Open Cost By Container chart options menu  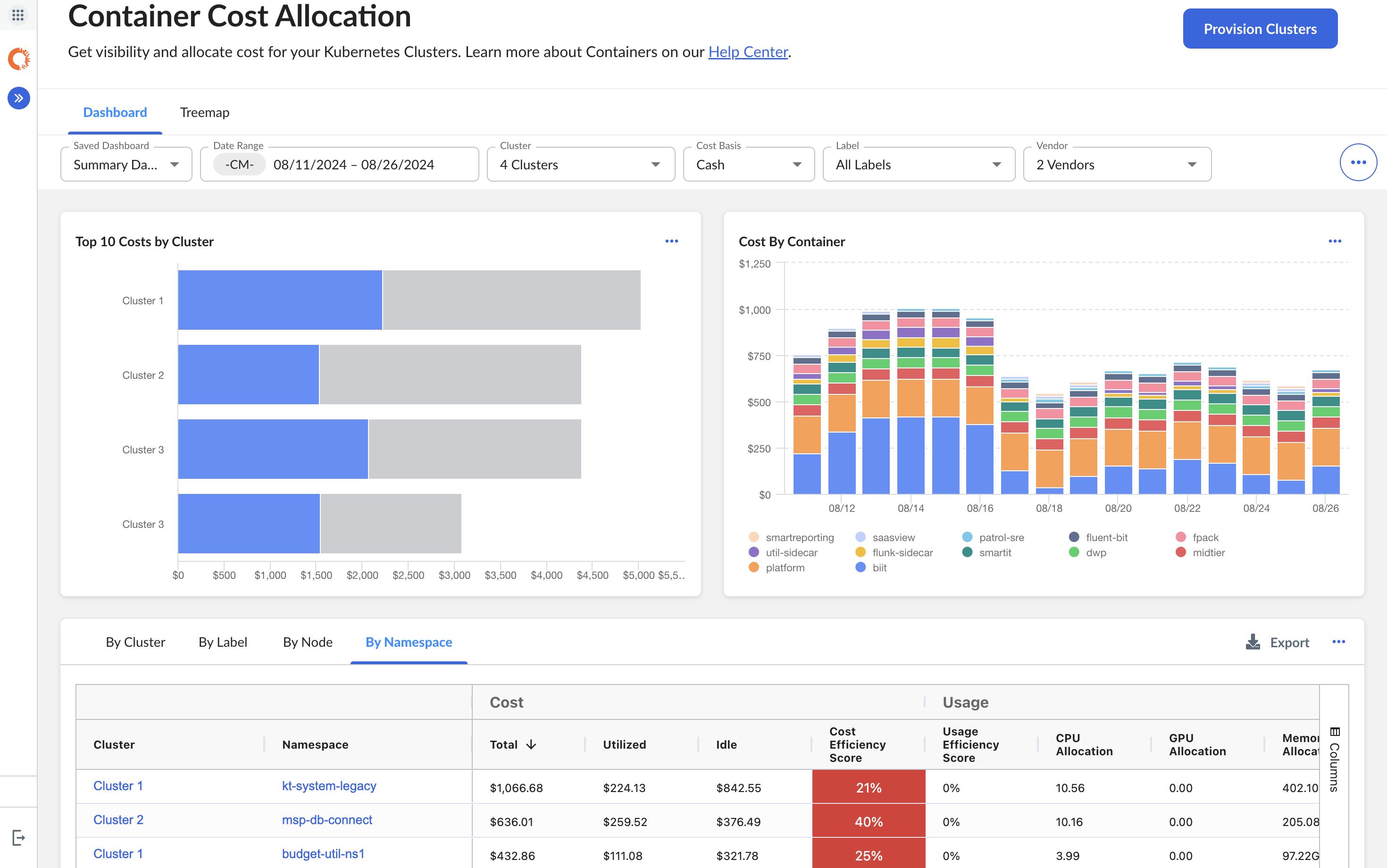(x=1334, y=241)
